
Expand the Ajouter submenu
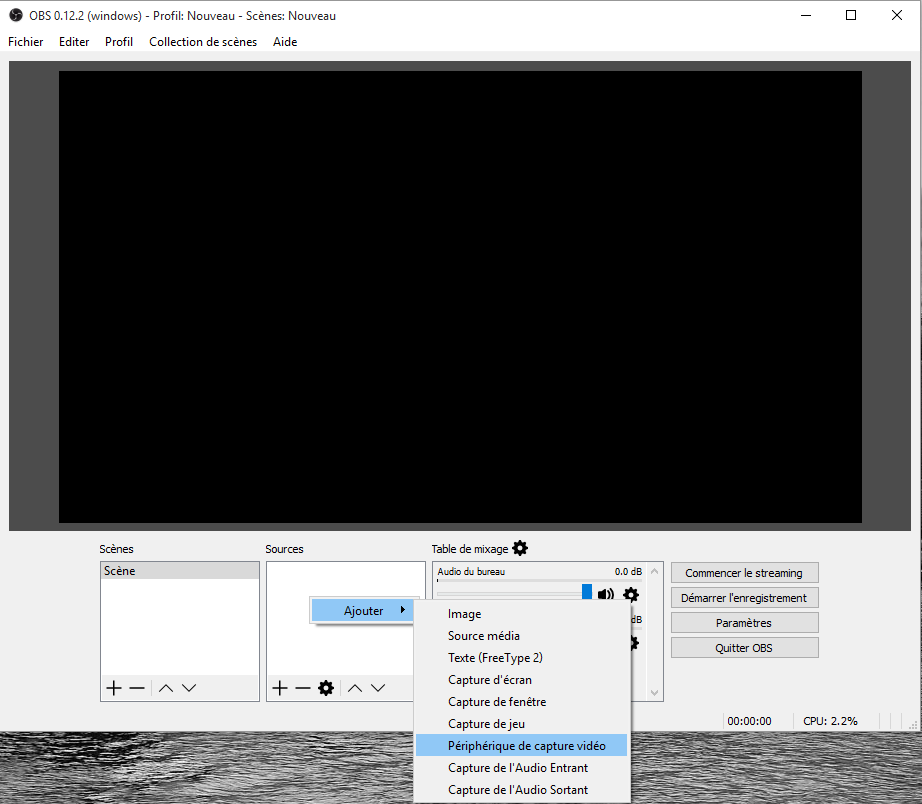click(x=363, y=611)
